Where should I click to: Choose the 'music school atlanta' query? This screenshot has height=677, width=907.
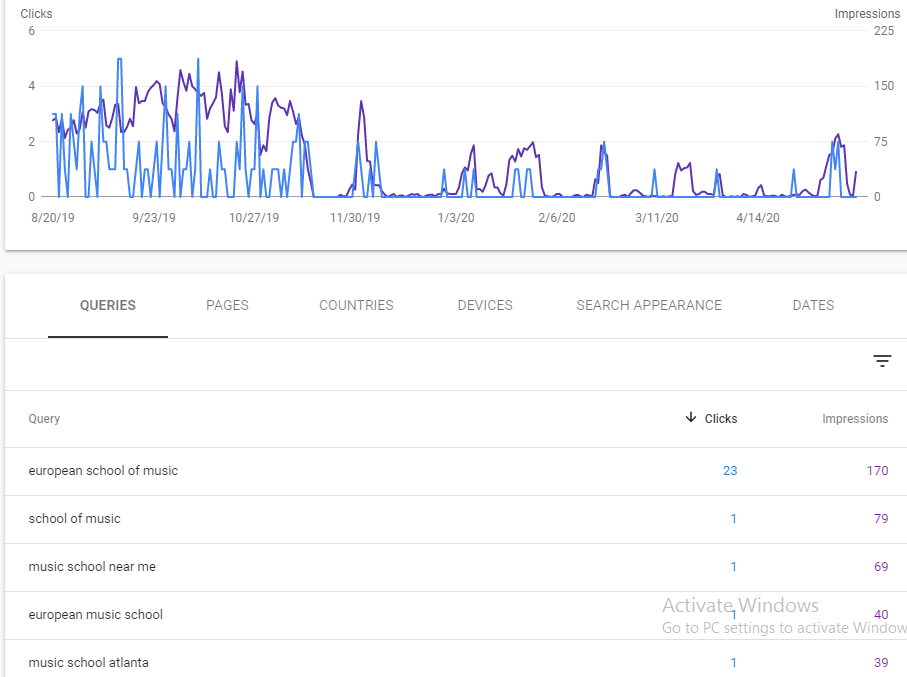tap(89, 663)
